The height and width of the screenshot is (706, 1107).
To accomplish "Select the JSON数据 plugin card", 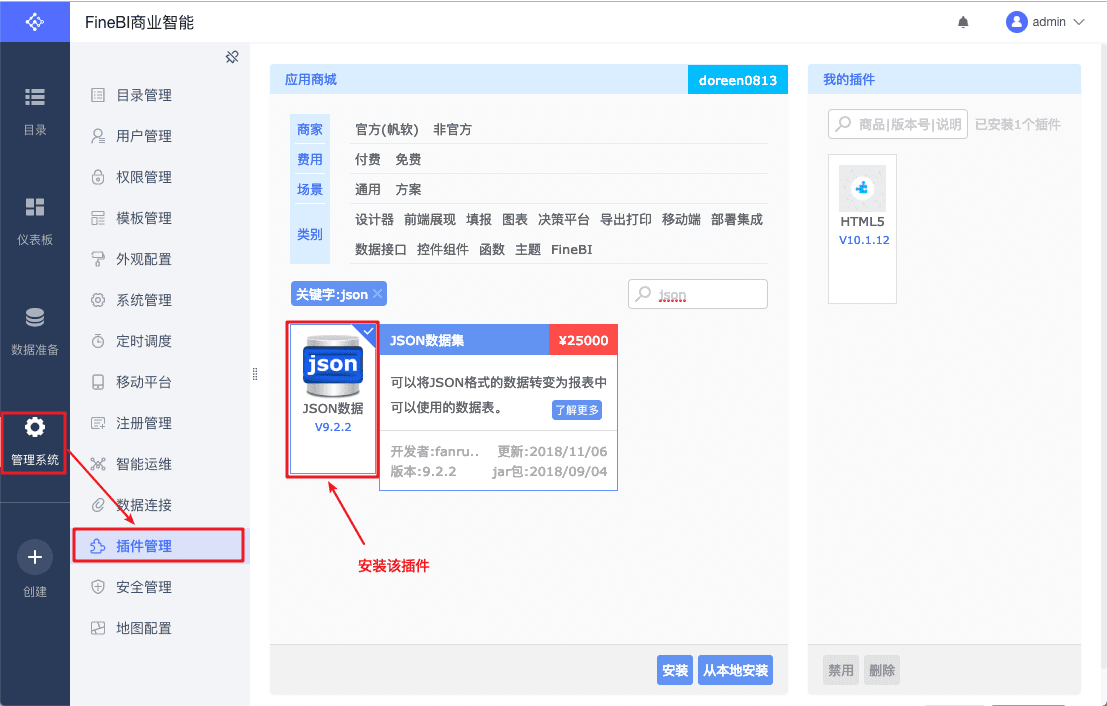I will (333, 400).
